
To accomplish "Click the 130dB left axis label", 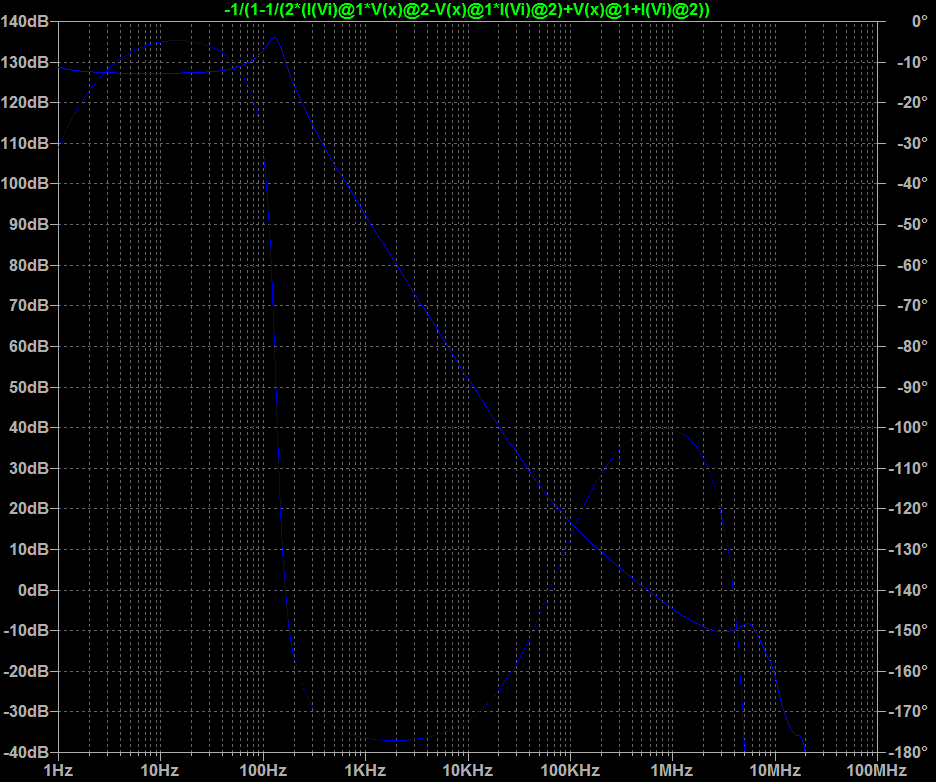I will [24, 62].
